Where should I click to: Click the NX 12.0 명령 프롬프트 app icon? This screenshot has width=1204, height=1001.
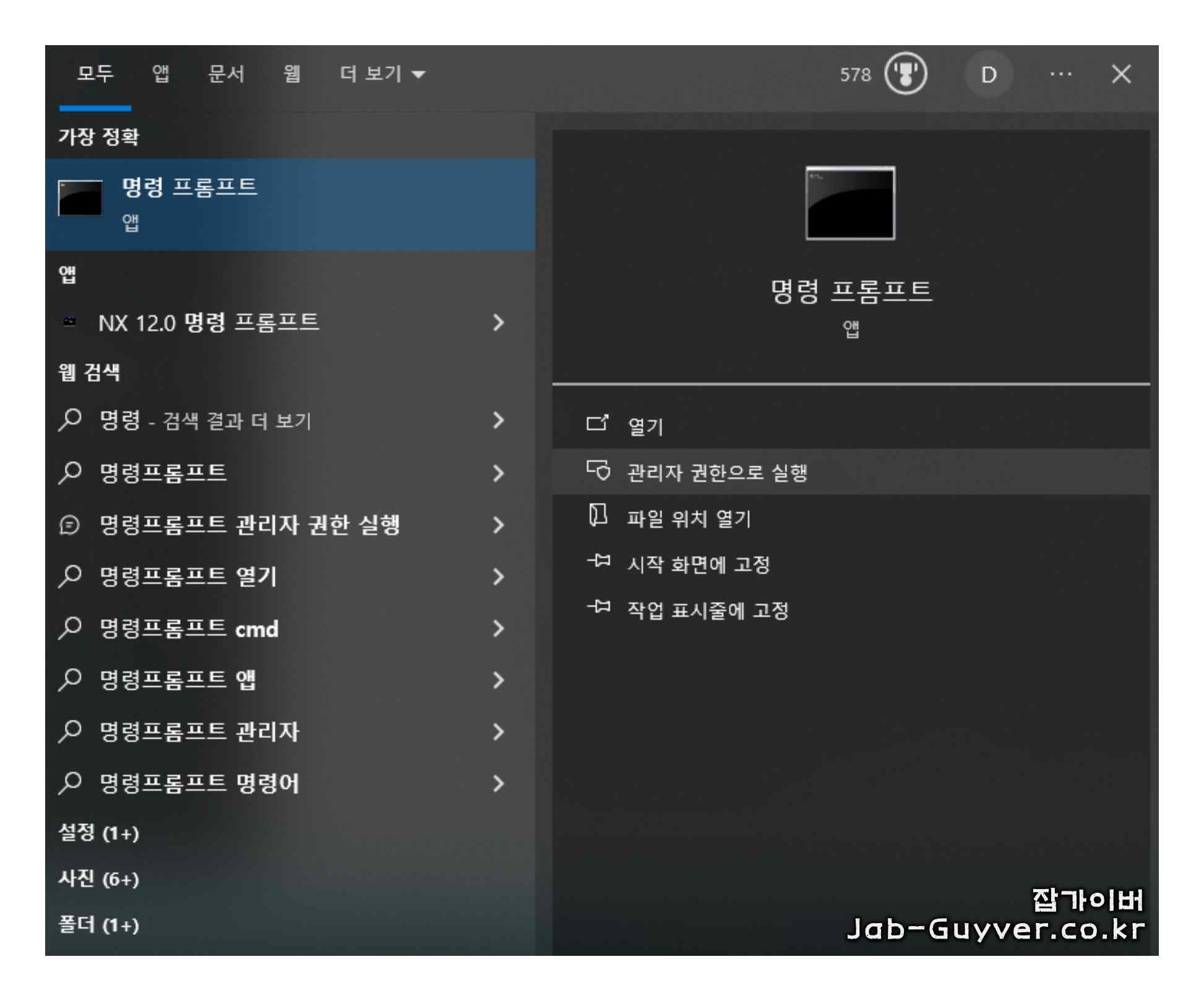click(x=70, y=322)
